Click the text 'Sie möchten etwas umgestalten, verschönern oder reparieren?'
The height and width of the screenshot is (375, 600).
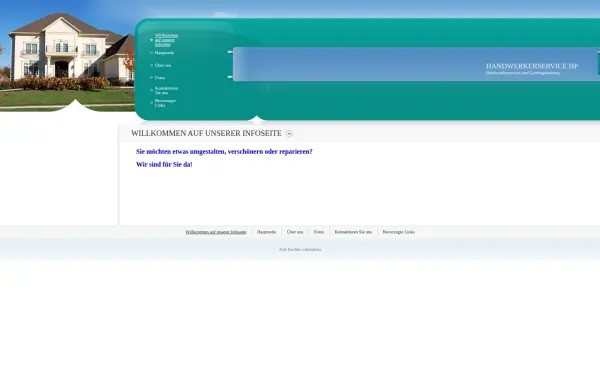[224, 152]
